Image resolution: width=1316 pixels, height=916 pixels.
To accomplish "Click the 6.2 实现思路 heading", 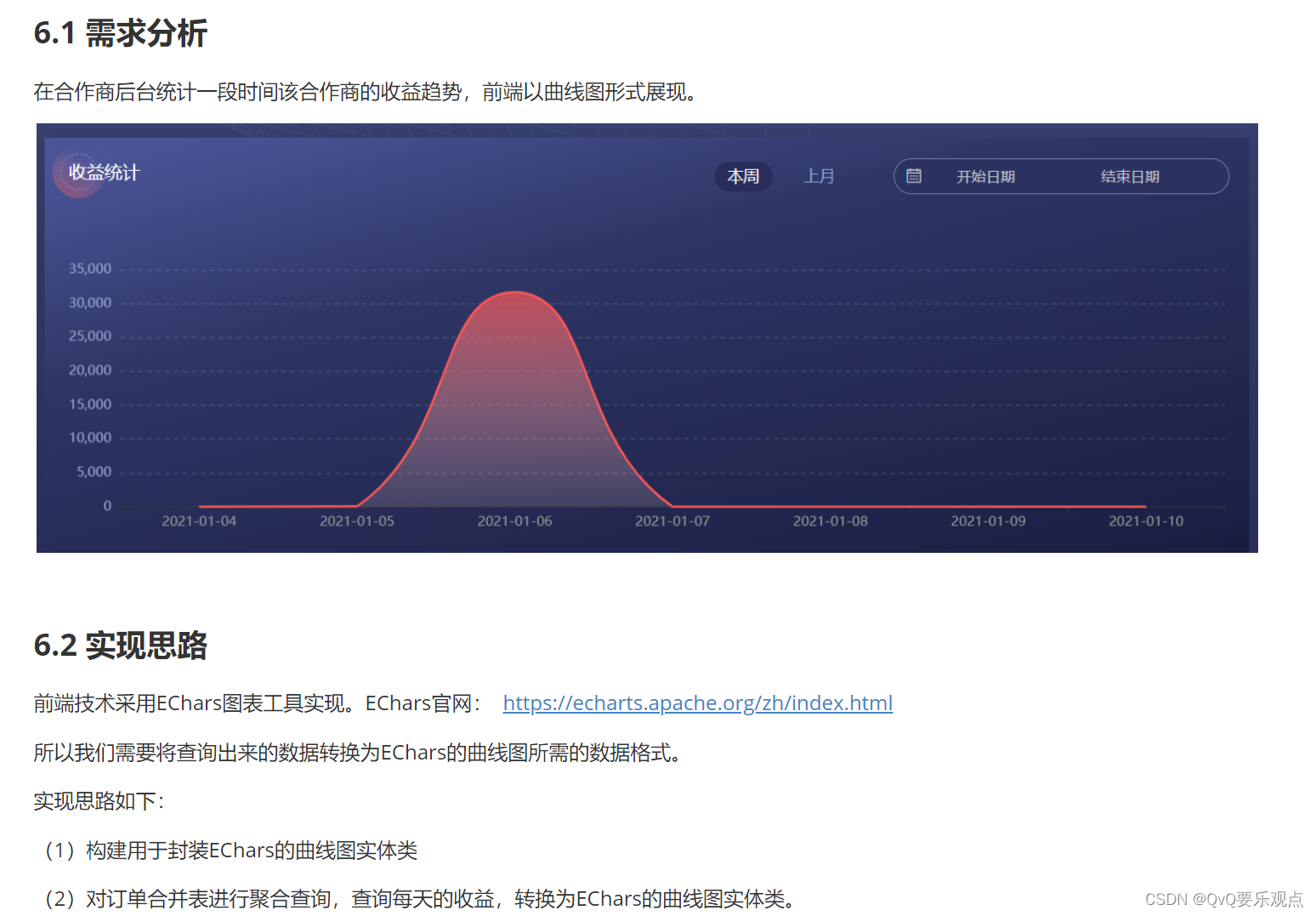I will point(120,645).
